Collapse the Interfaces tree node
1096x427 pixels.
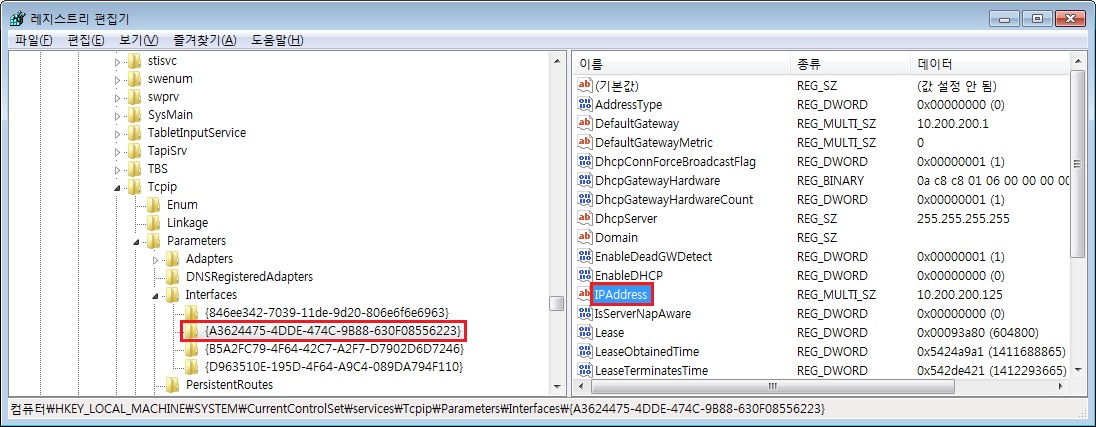155,296
